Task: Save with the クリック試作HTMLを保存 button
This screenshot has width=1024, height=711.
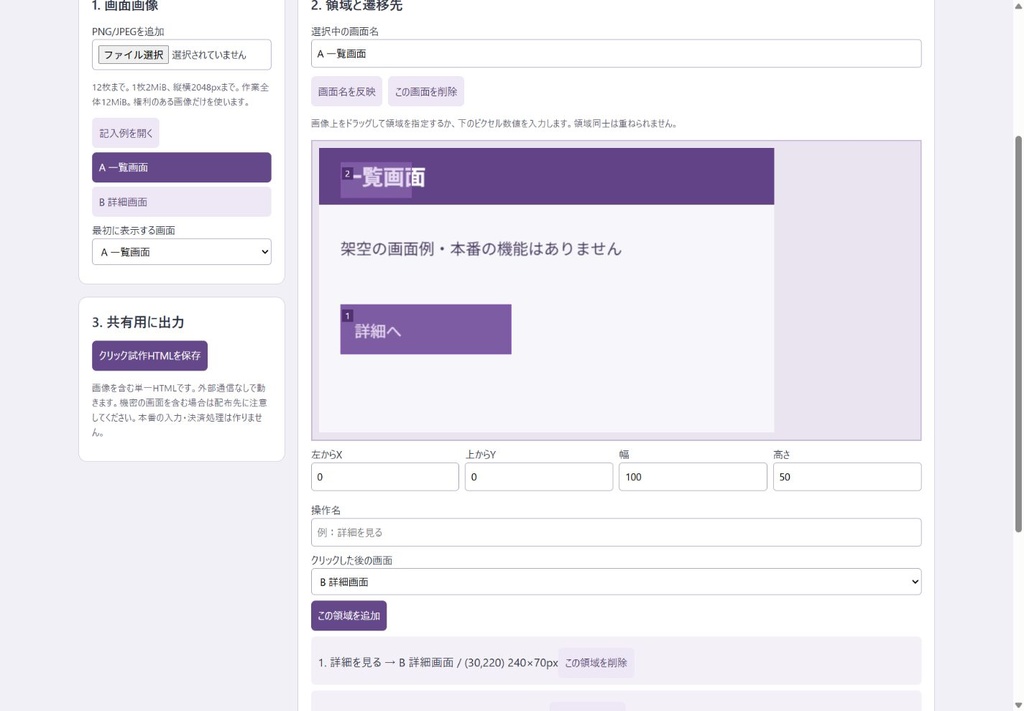Action: tap(150, 356)
